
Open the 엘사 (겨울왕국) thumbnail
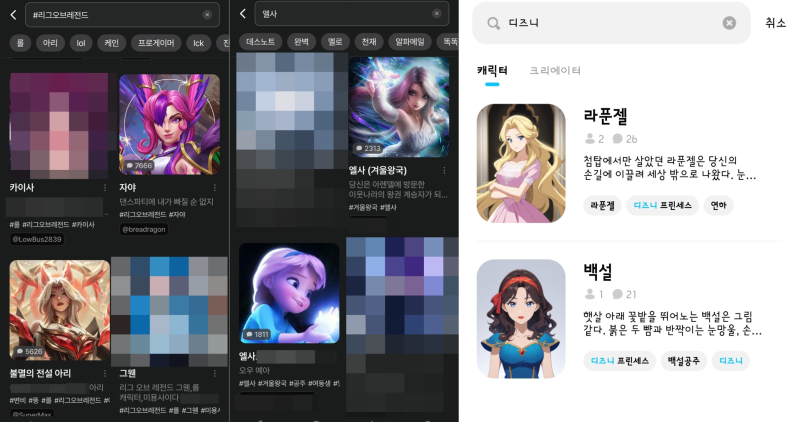click(399, 107)
